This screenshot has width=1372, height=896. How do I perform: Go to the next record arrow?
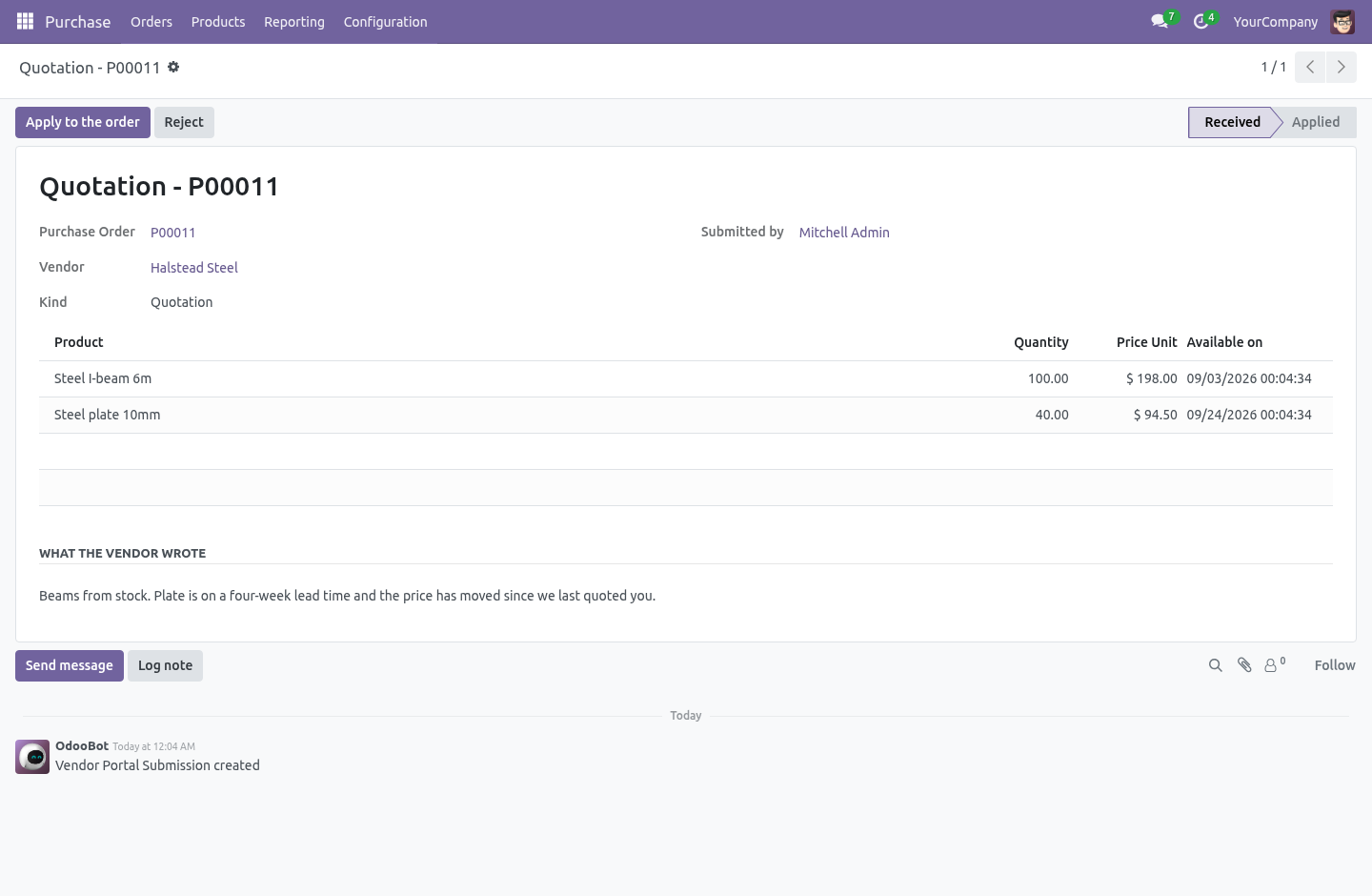(x=1341, y=67)
